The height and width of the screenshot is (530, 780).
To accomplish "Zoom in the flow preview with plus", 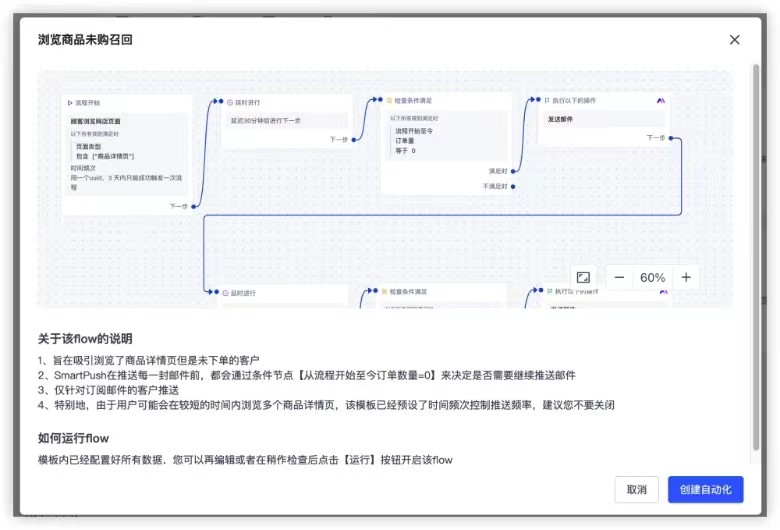I will [x=686, y=277].
